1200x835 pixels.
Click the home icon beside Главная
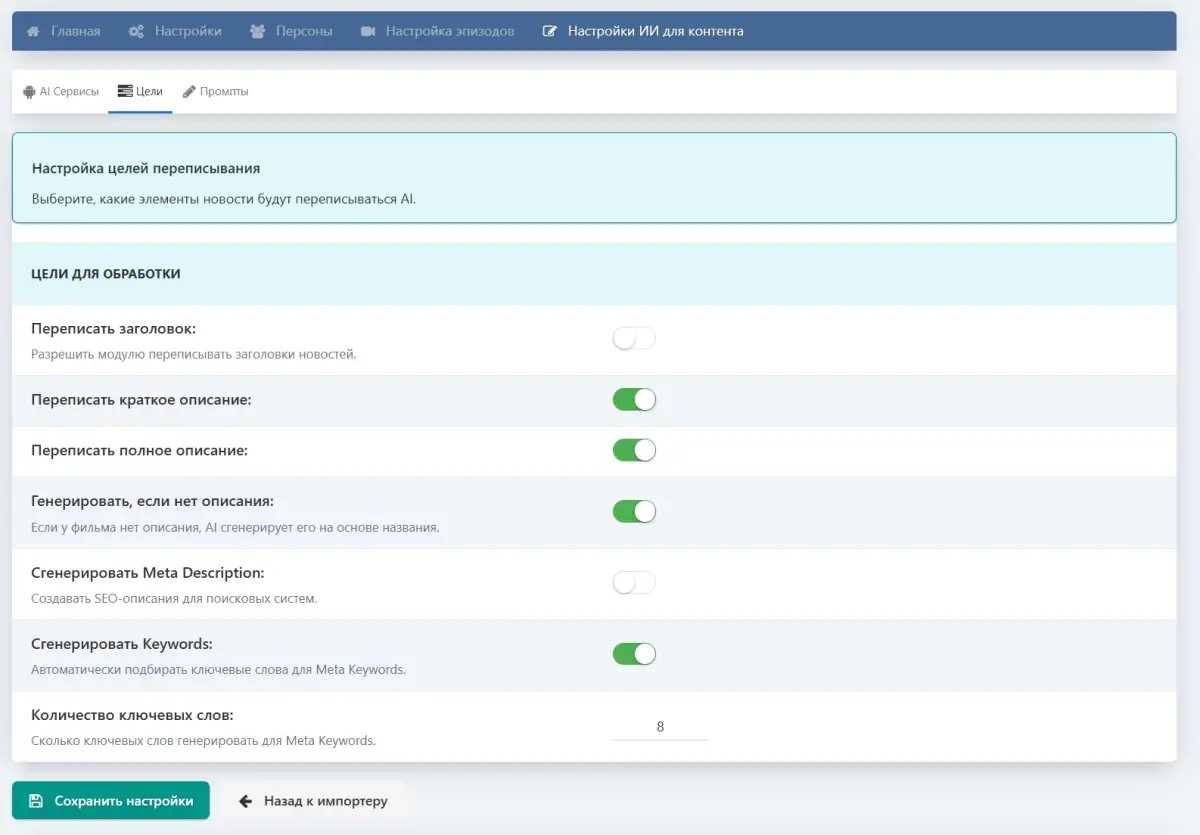(x=32, y=31)
